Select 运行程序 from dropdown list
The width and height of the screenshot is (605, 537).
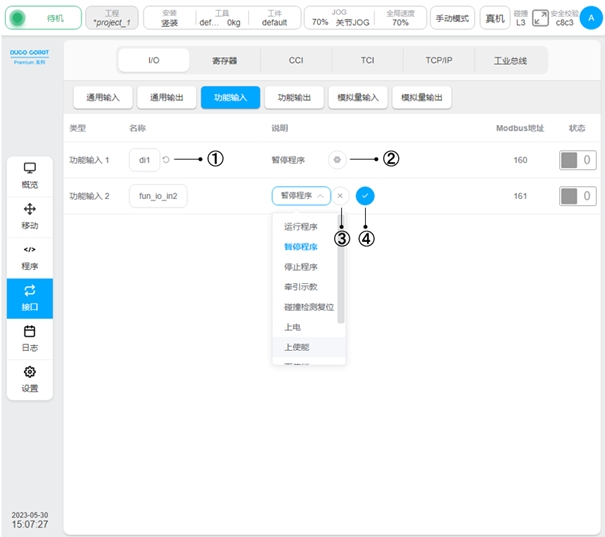(x=300, y=227)
